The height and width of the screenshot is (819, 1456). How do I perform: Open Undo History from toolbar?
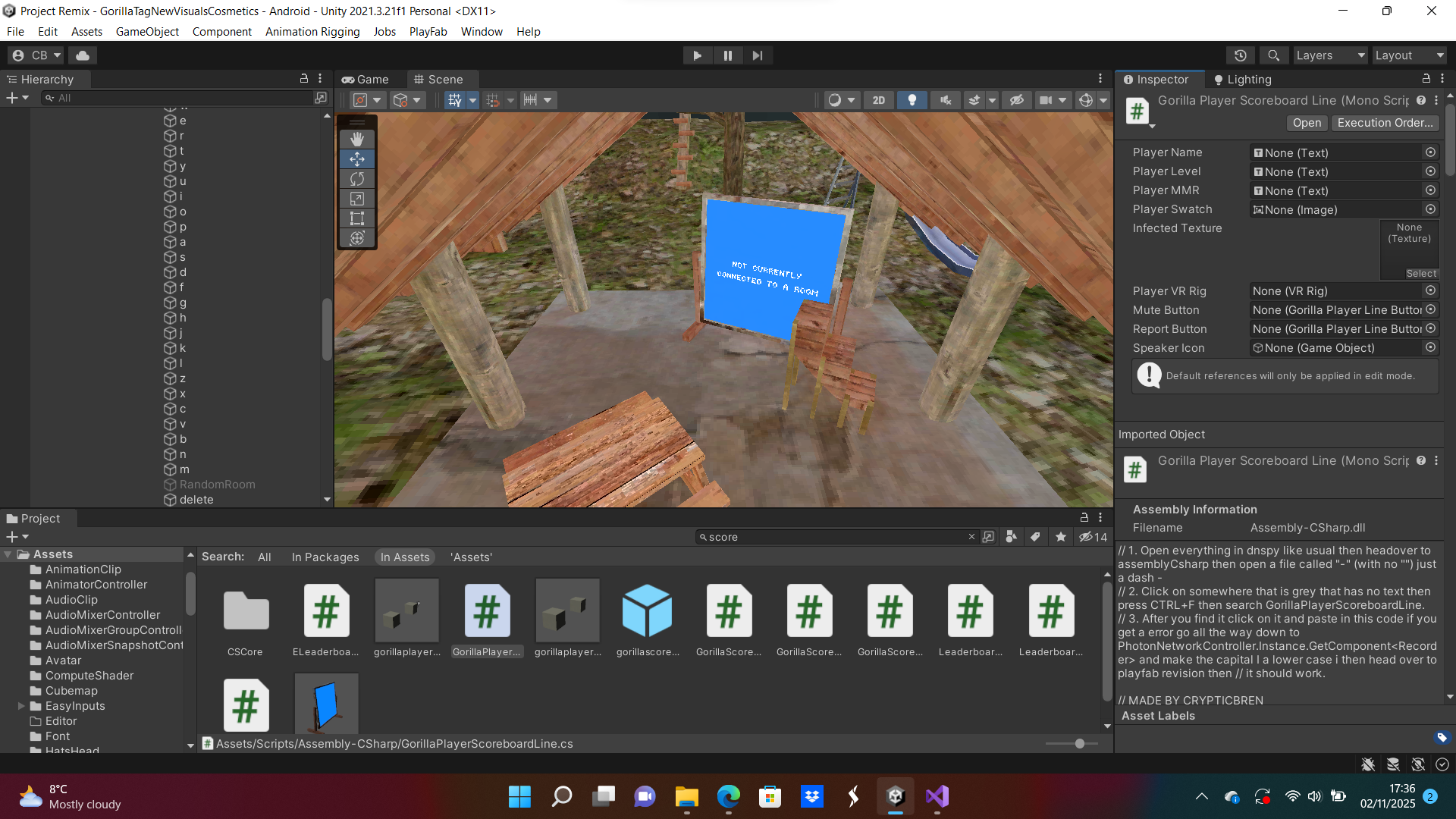pos(1241,55)
